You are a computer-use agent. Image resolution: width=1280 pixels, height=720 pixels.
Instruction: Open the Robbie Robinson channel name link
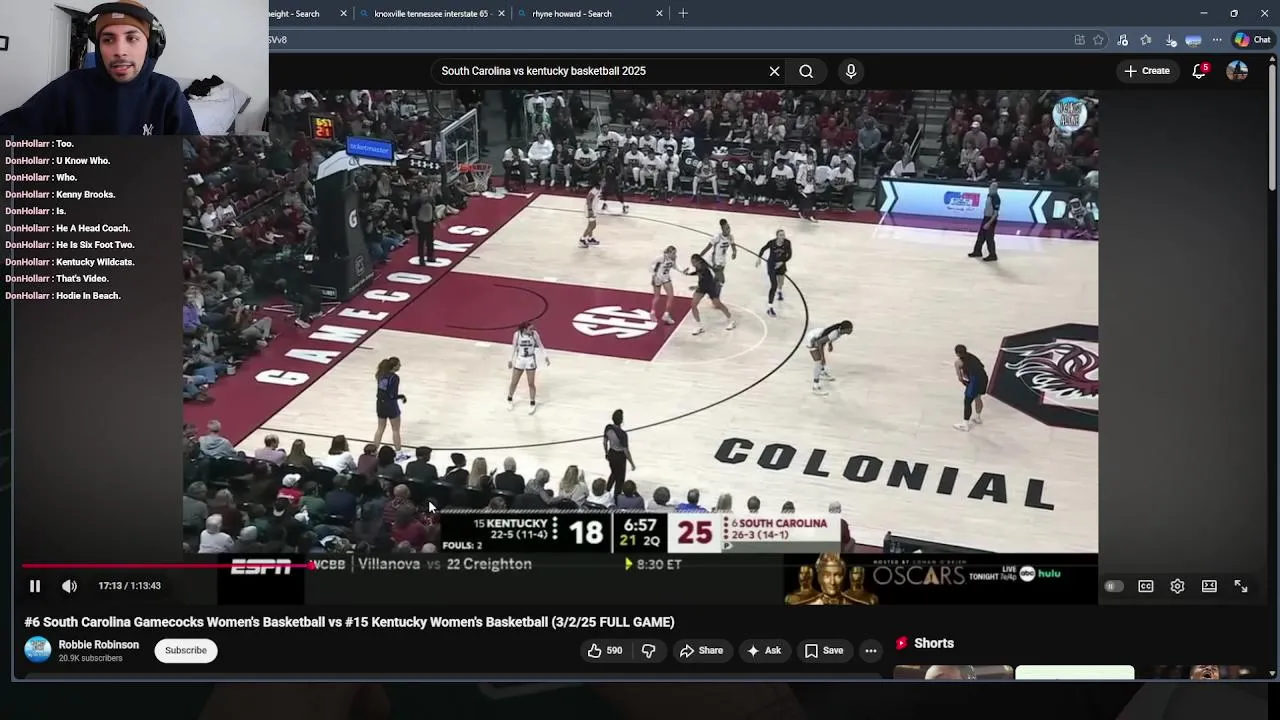pyautogui.click(x=98, y=645)
